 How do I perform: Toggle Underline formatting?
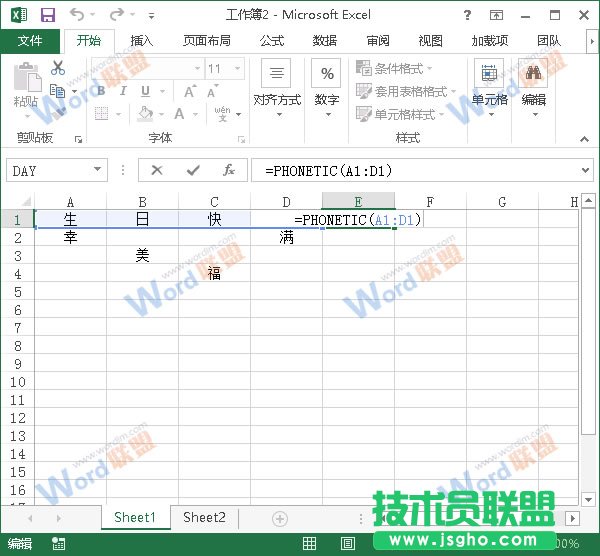145,91
